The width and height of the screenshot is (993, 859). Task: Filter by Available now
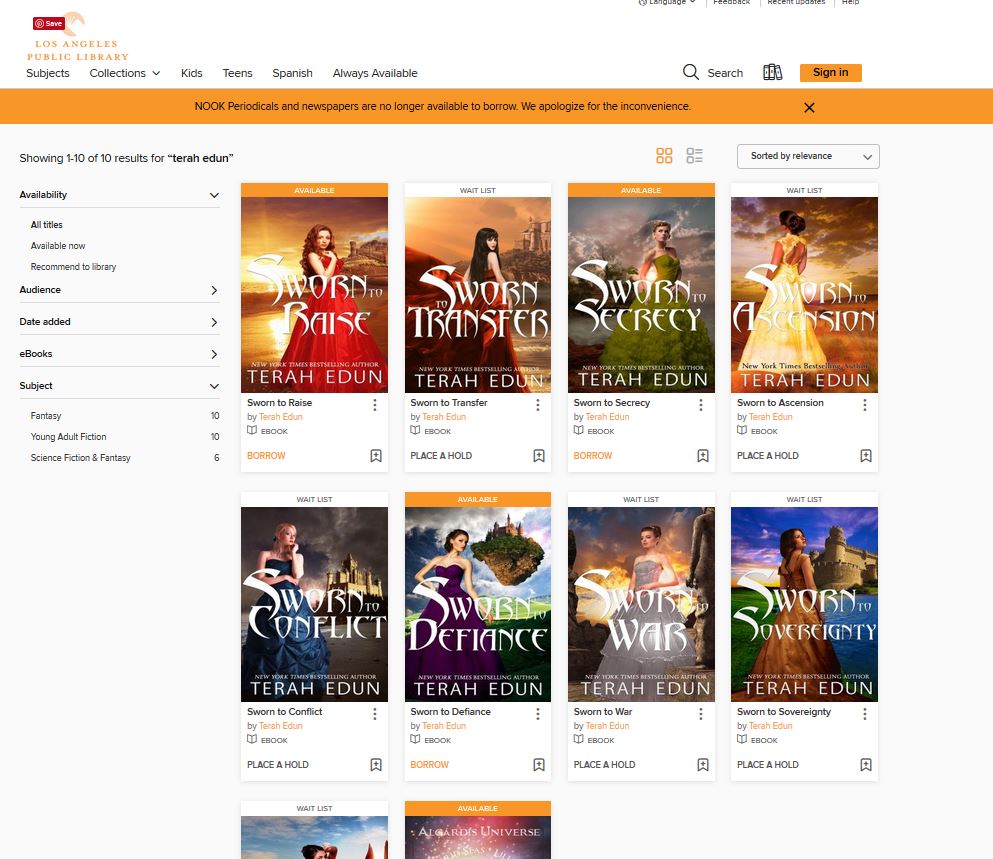coord(58,246)
